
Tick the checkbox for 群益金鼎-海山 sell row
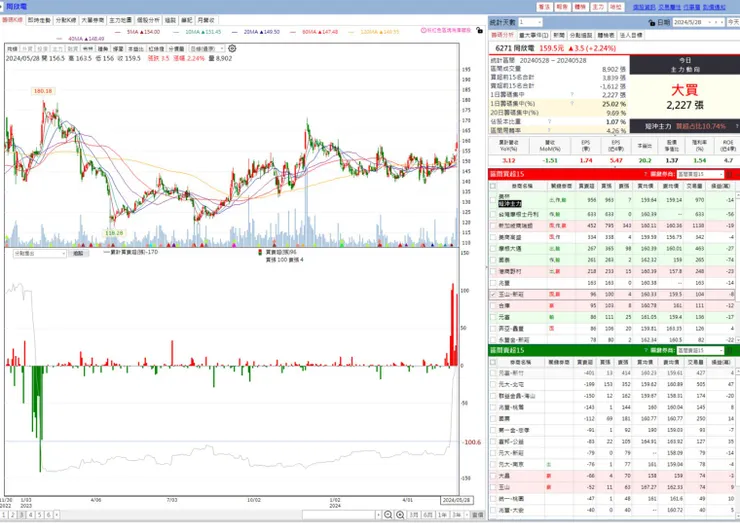click(x=493, y=396)
